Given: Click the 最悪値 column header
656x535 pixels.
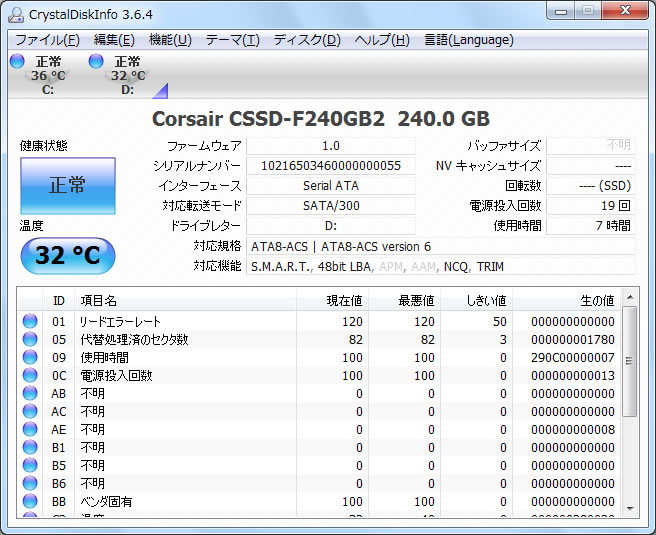Looking at the screenshot, I should (405, 300).
